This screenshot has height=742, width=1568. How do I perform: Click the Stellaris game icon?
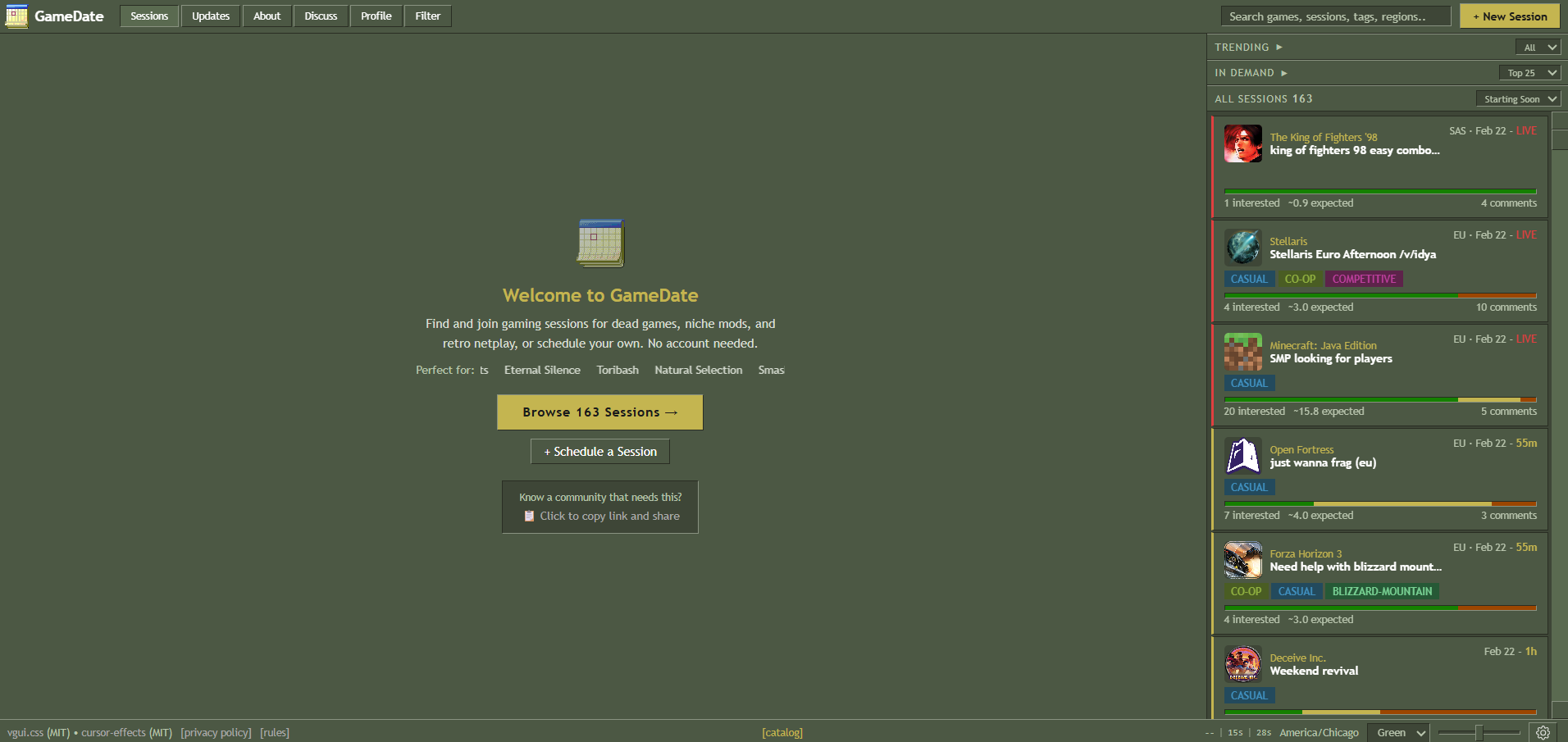click(1243, 248)
